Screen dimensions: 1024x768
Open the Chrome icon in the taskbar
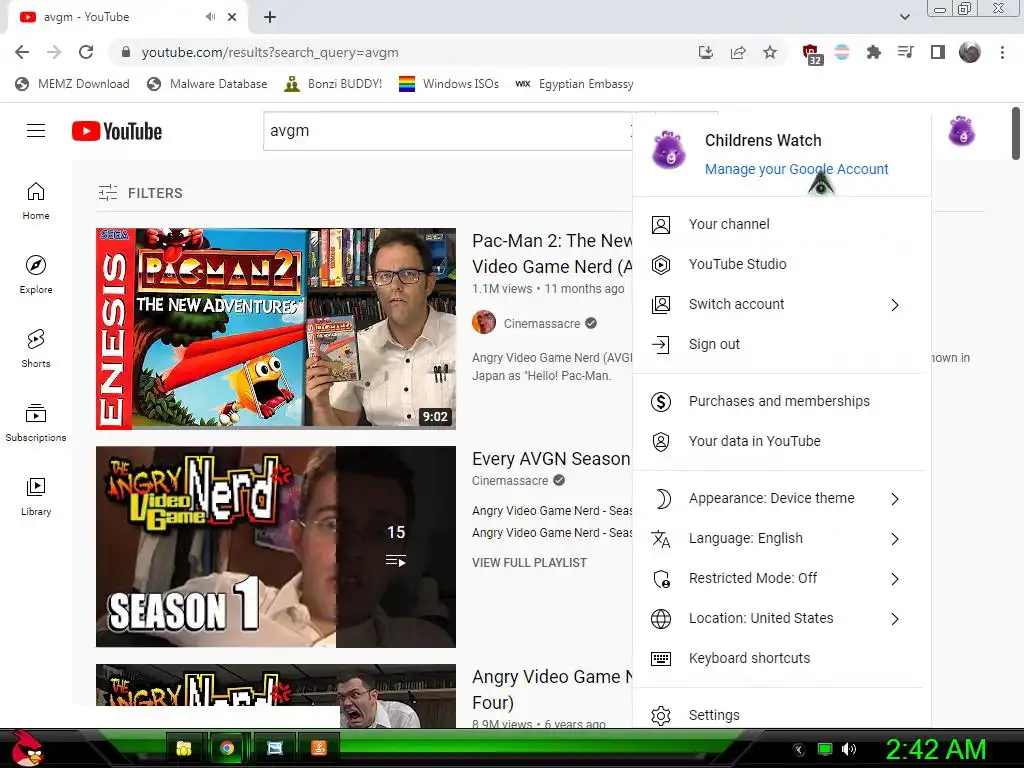coord(227,748)
